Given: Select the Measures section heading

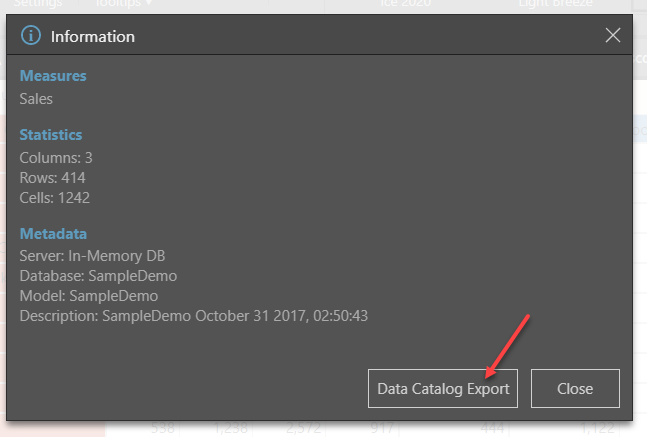Looking at the screenshot, I should (x=53, y=76).
